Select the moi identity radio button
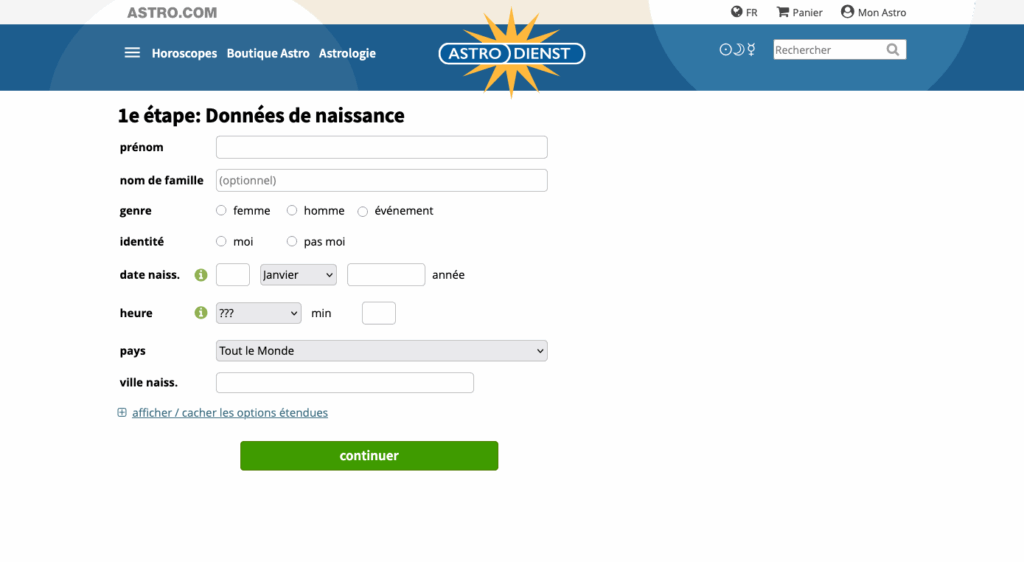Viewport: 1024px width, 562px height. pos(221,242)
